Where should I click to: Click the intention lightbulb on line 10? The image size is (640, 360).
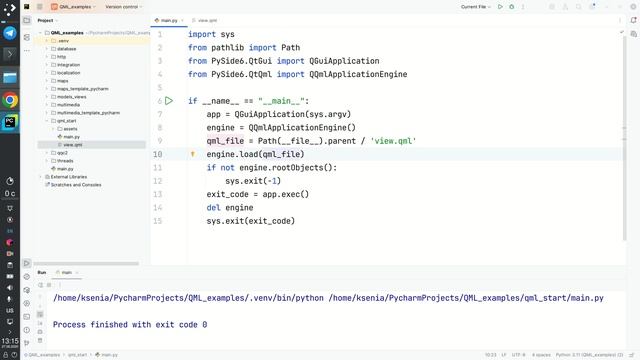193,154
